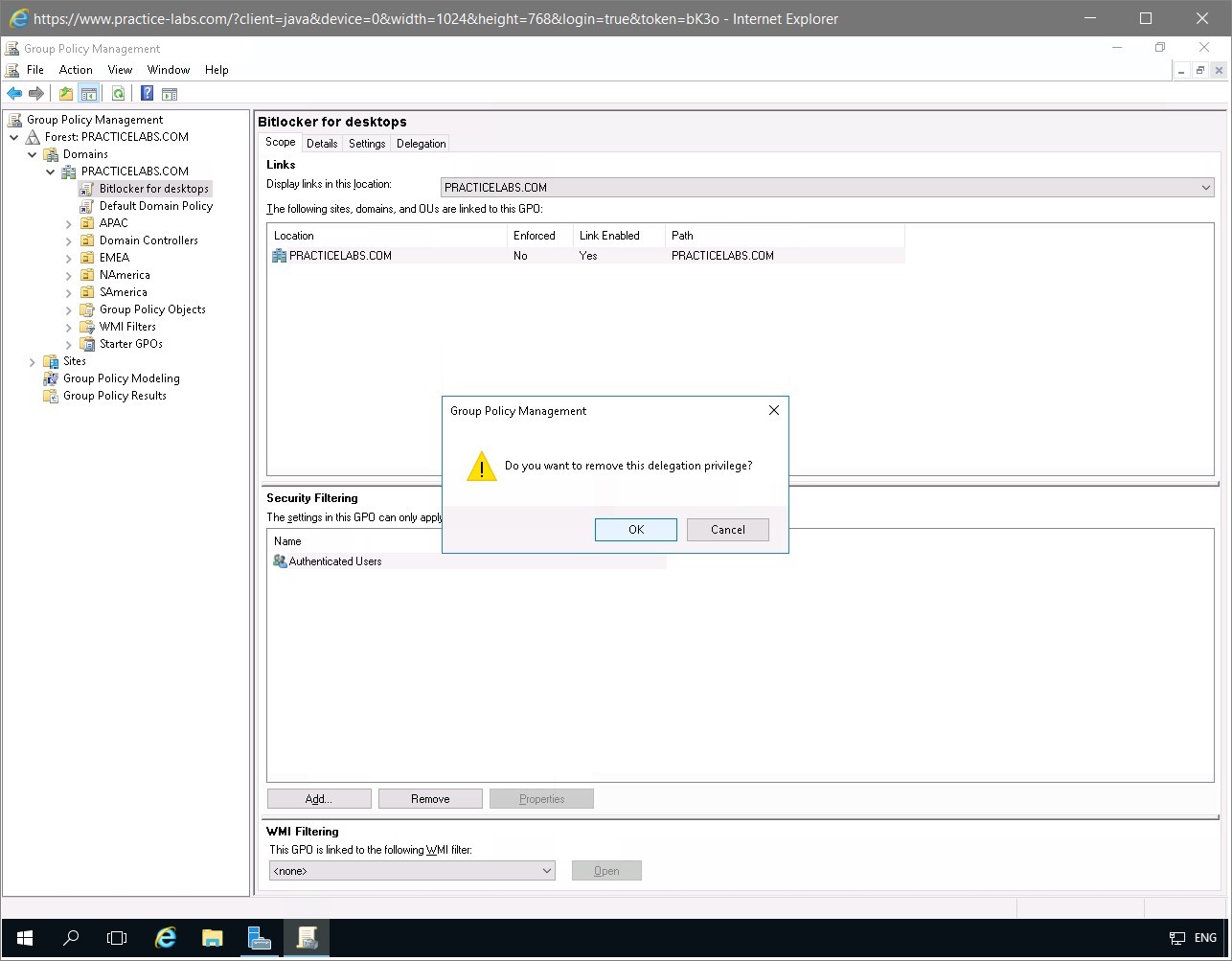Image resolution: width=1232 pixels, height=961 pixels.
Task: Toggle the Show/Hide Console Tree icon
Action: point(88,94)
